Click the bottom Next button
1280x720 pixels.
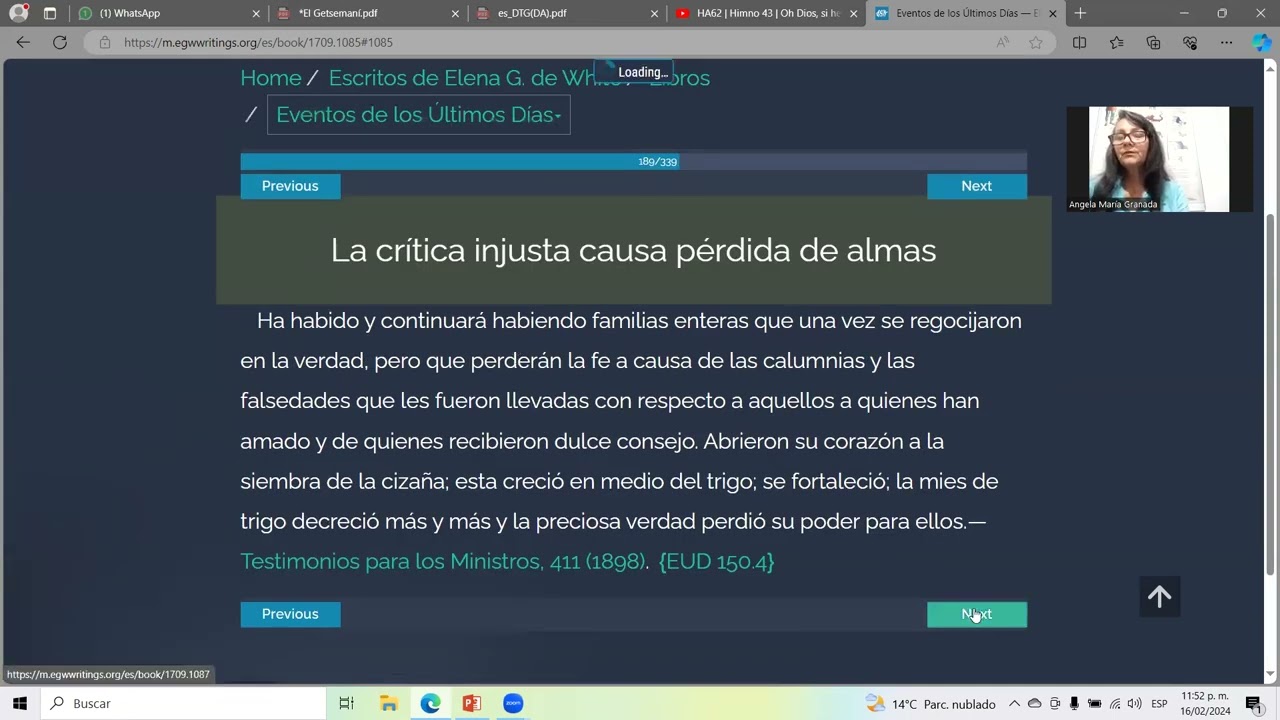(976, 614)
